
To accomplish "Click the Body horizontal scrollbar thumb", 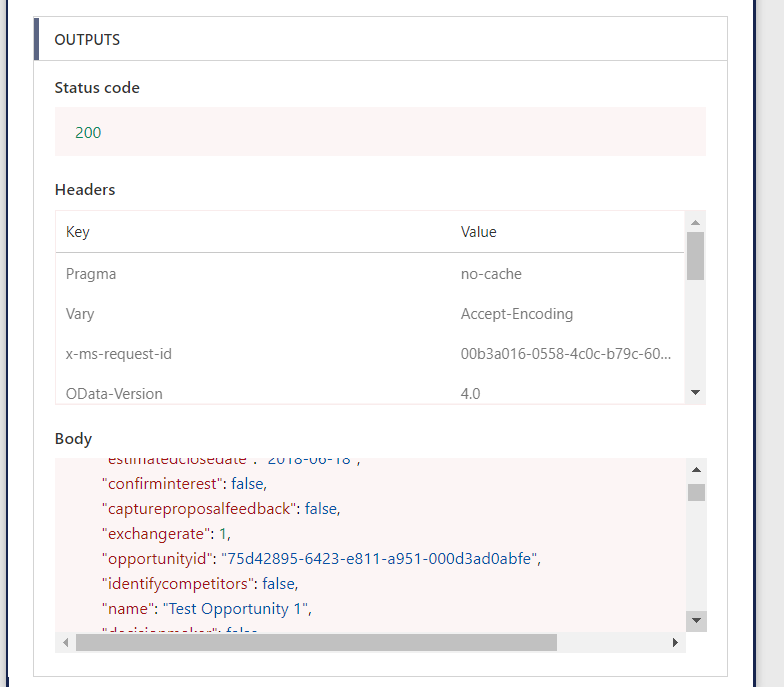I will [x=315, y=642].
